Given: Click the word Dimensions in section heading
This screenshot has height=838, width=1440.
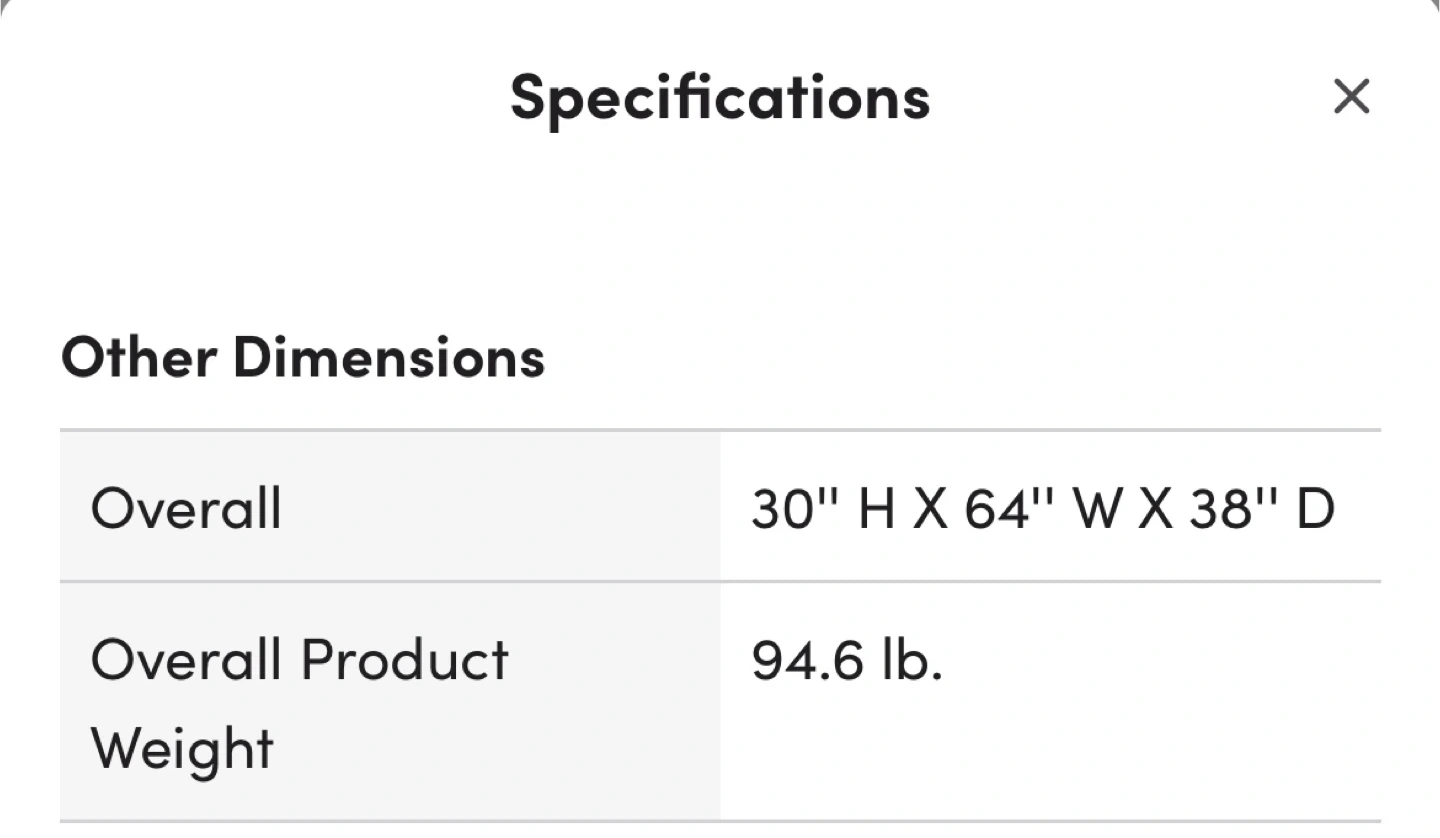Looking at the screenshot, I should point(389,357).
